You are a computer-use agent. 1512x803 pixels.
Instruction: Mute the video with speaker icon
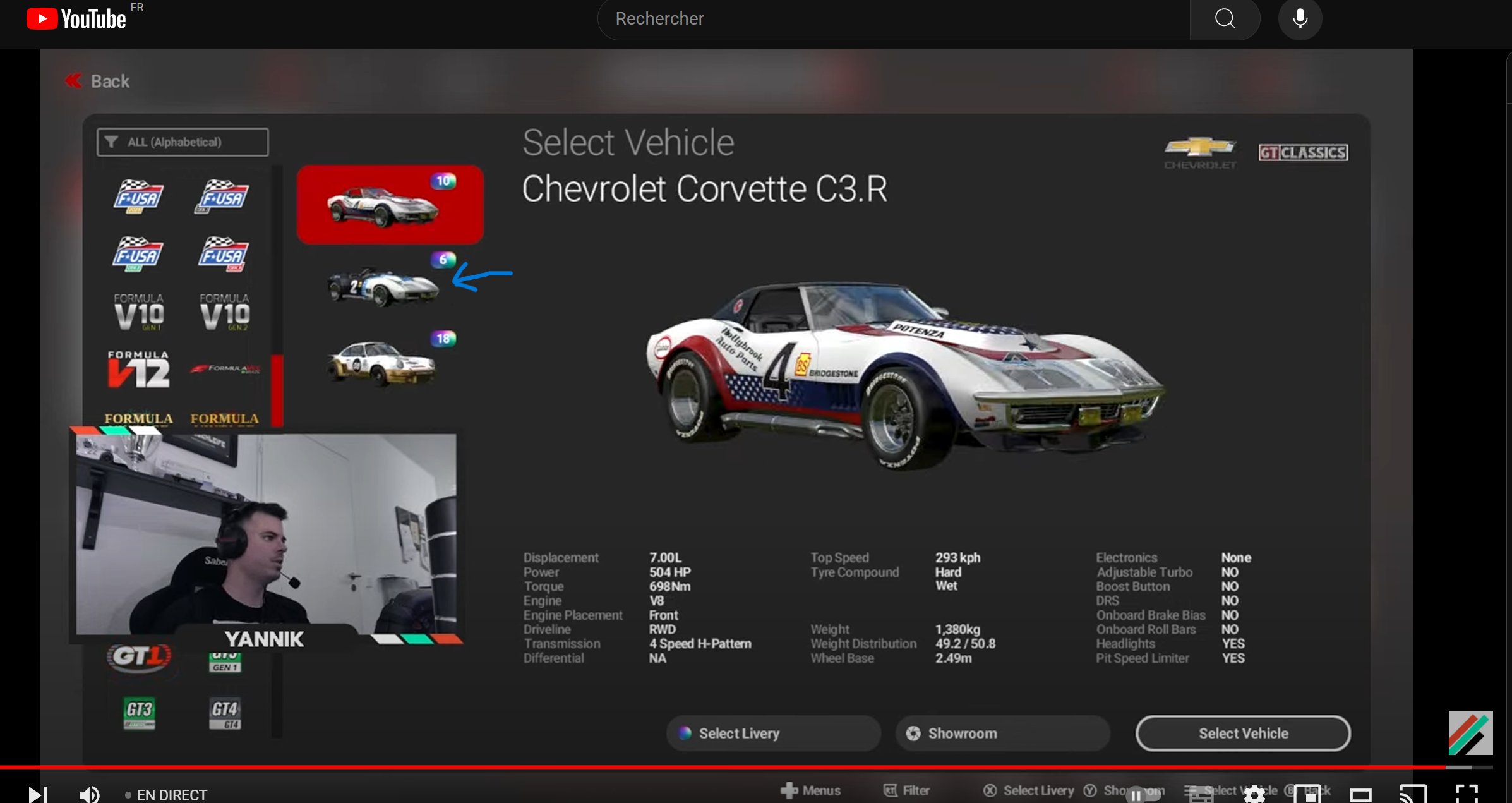(x=89, y=794)
